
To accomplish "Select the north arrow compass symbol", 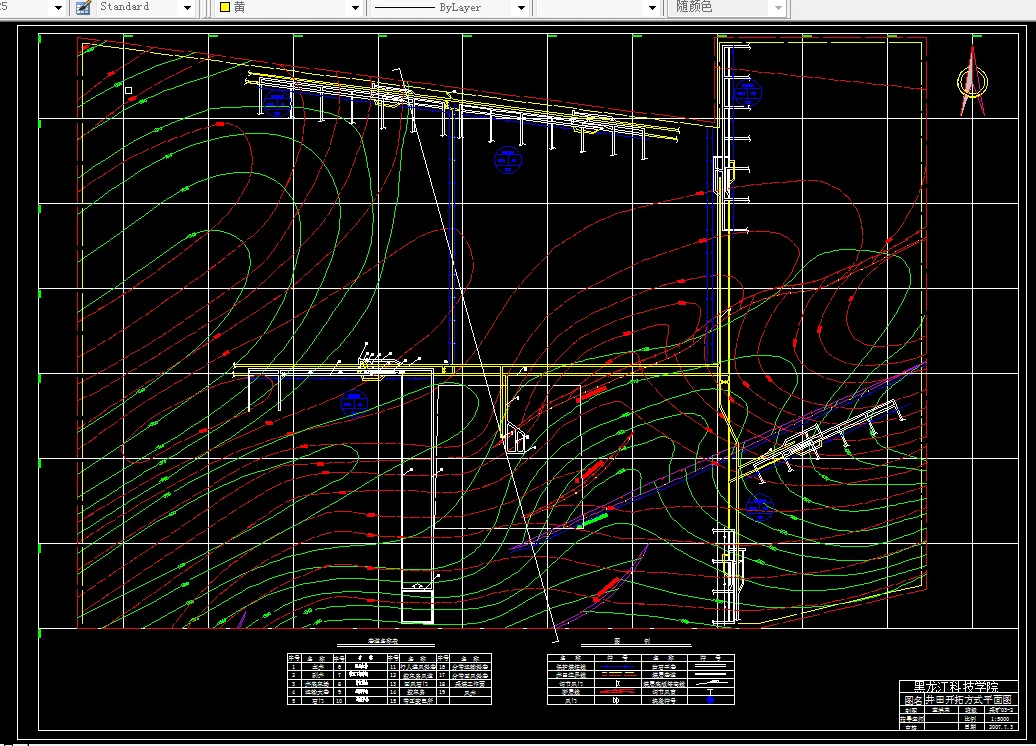I will [x=972, y=81].
